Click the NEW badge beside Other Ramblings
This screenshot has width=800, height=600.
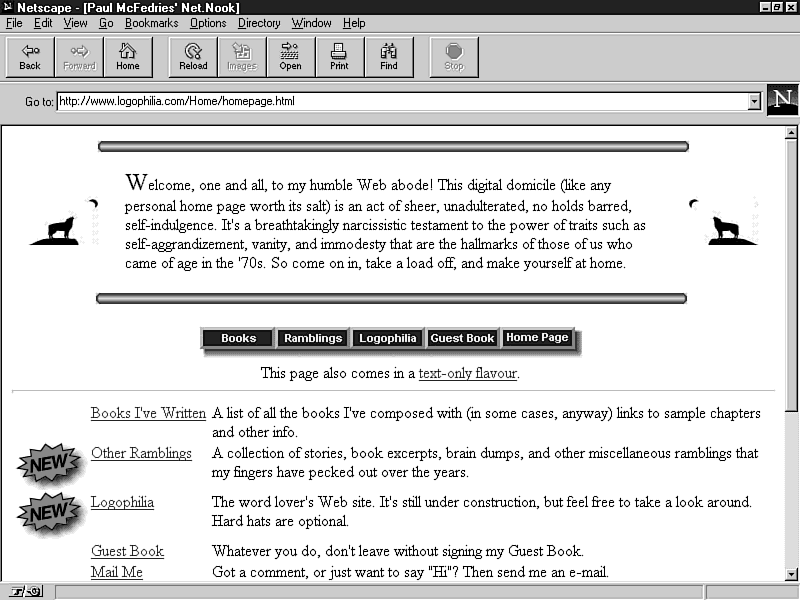(x=49, y=464)
